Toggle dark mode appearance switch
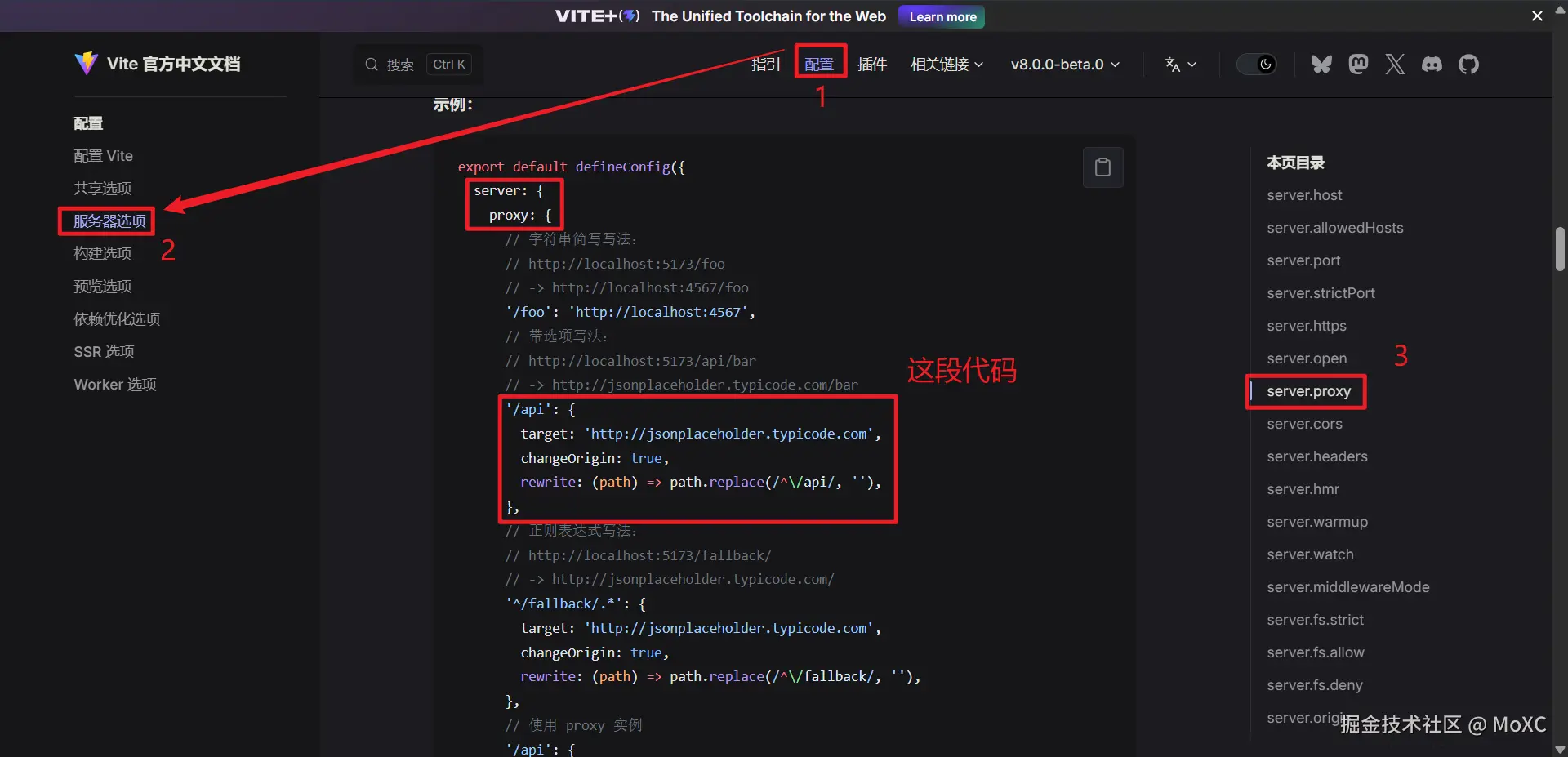This screenshot has height=757, width=1568. point(1257,65)
